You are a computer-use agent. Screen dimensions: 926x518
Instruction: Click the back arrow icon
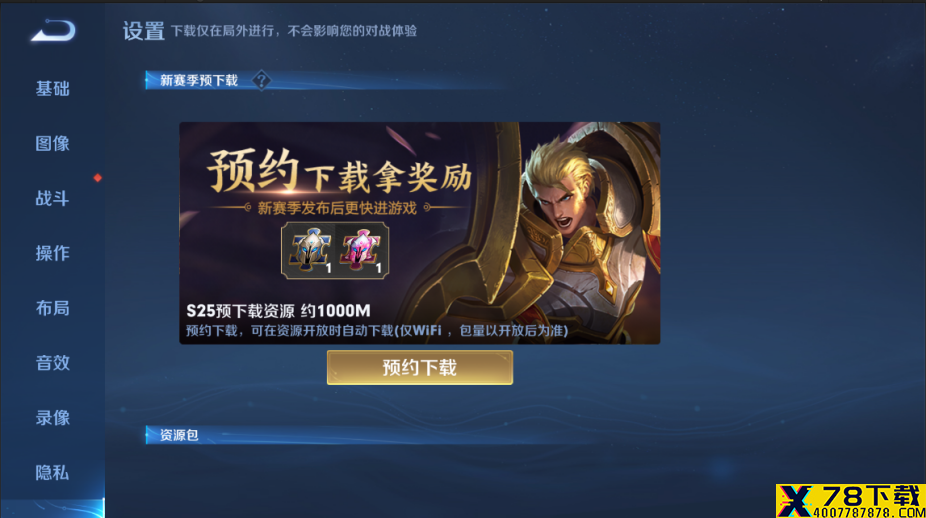point(53,31)
